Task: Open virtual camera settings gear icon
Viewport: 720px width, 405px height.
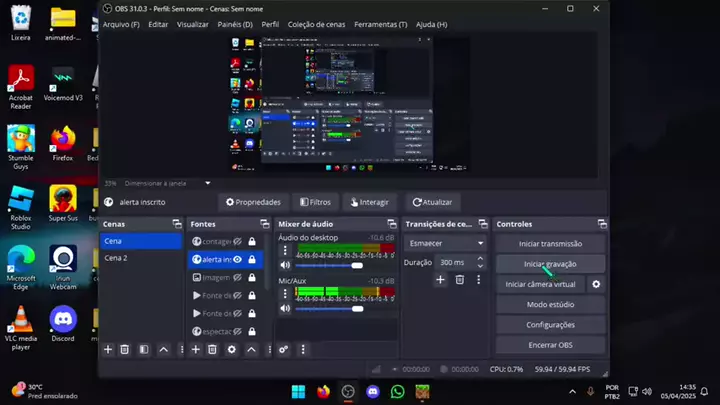Action: 596,284
